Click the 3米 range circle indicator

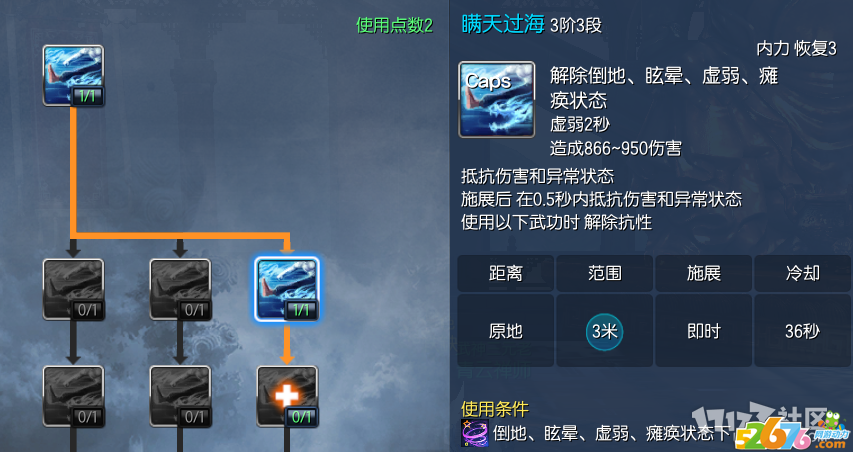[x=604, y=331]
